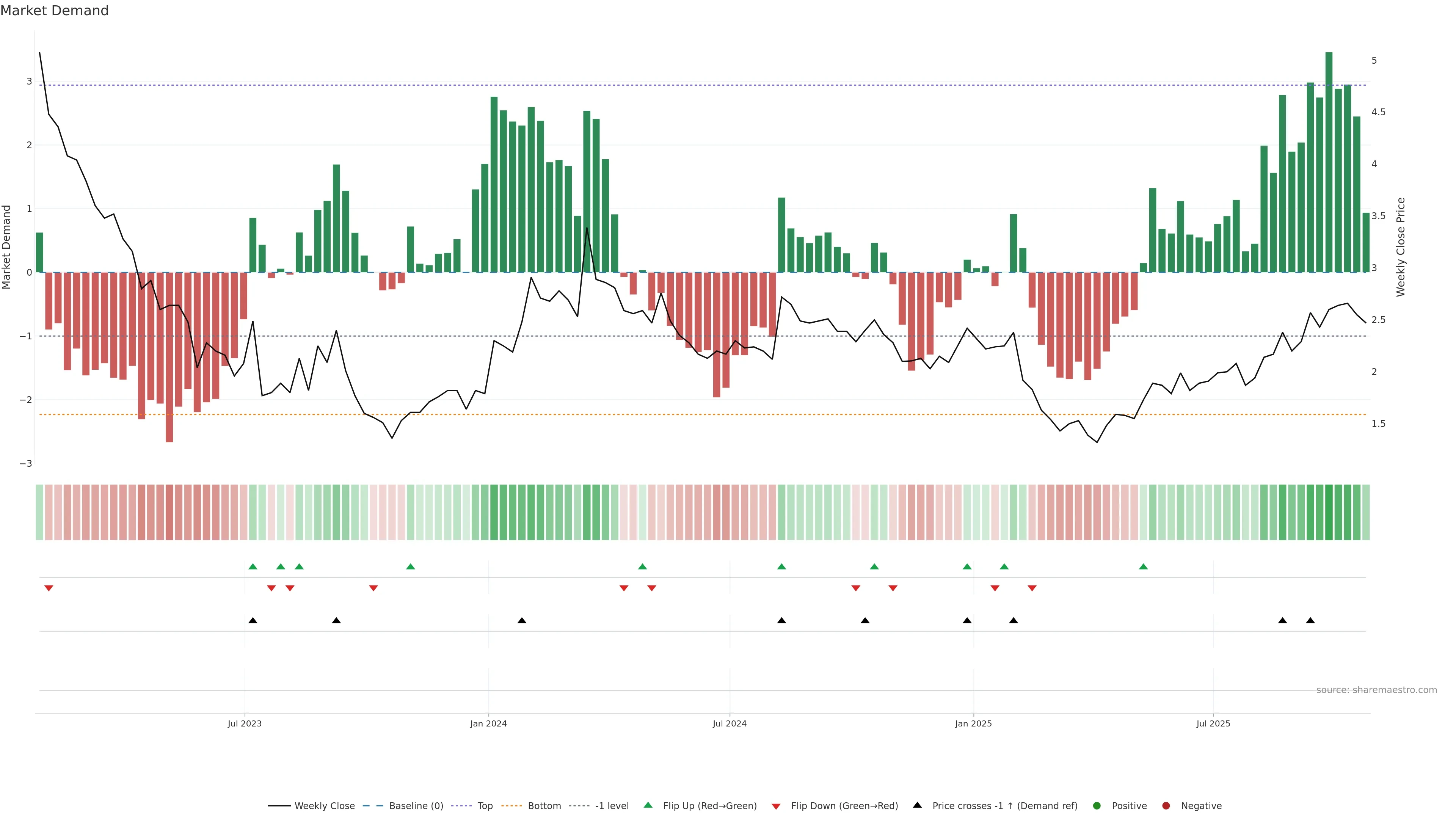The image size is (1456, 819).
Task: Click Weekly Close Price axis title
Action: [1400, 247]
